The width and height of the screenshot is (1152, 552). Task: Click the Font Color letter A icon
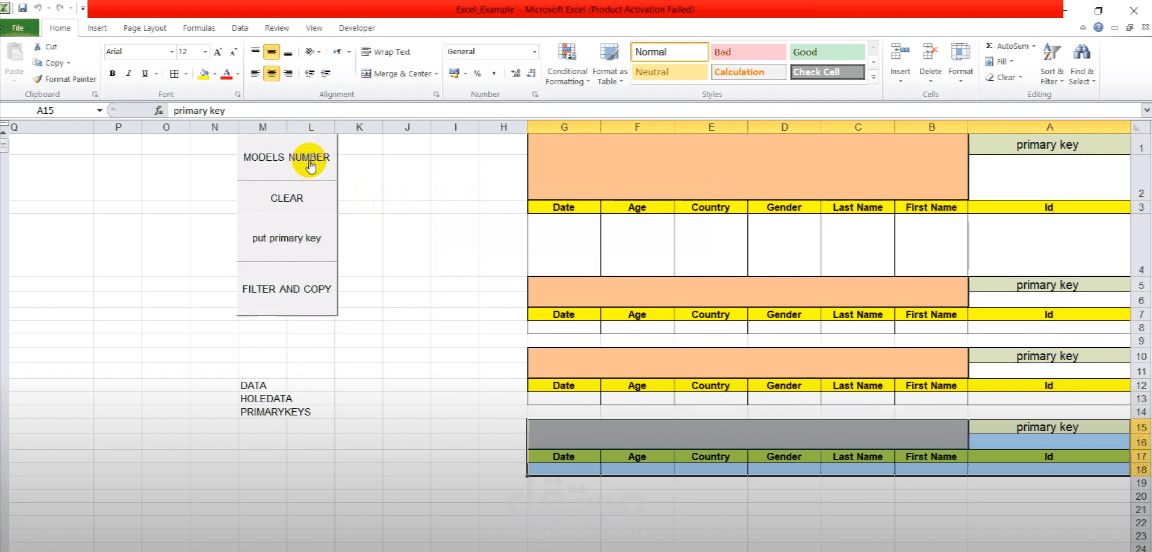[226, 74]
